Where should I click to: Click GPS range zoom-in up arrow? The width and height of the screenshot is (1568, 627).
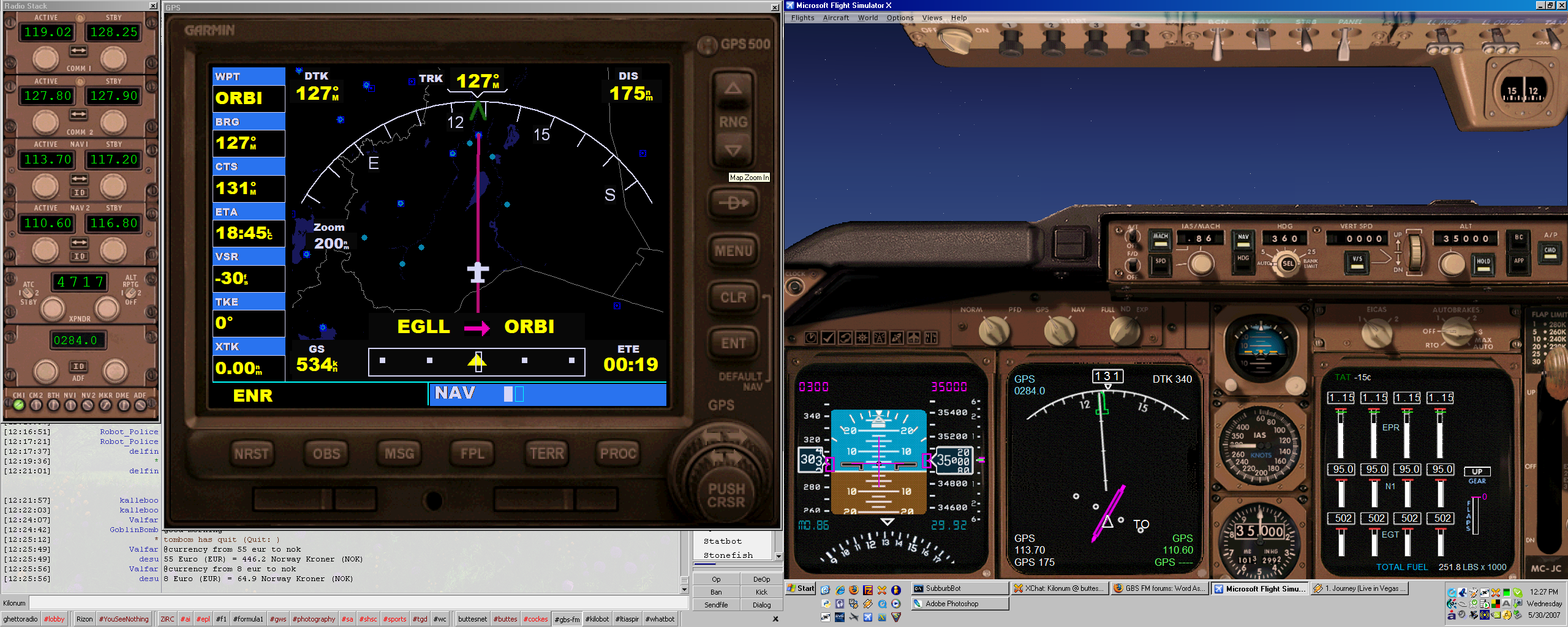click(x=733, y=89)
